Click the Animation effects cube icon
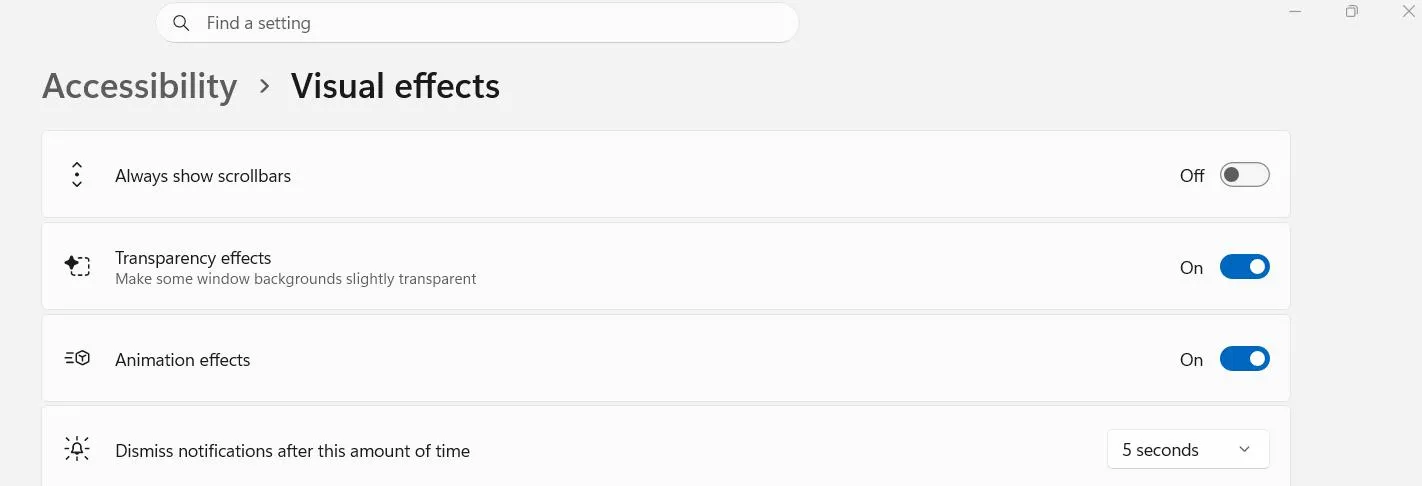The image size is (1422, 486). (x=77, y=358)
